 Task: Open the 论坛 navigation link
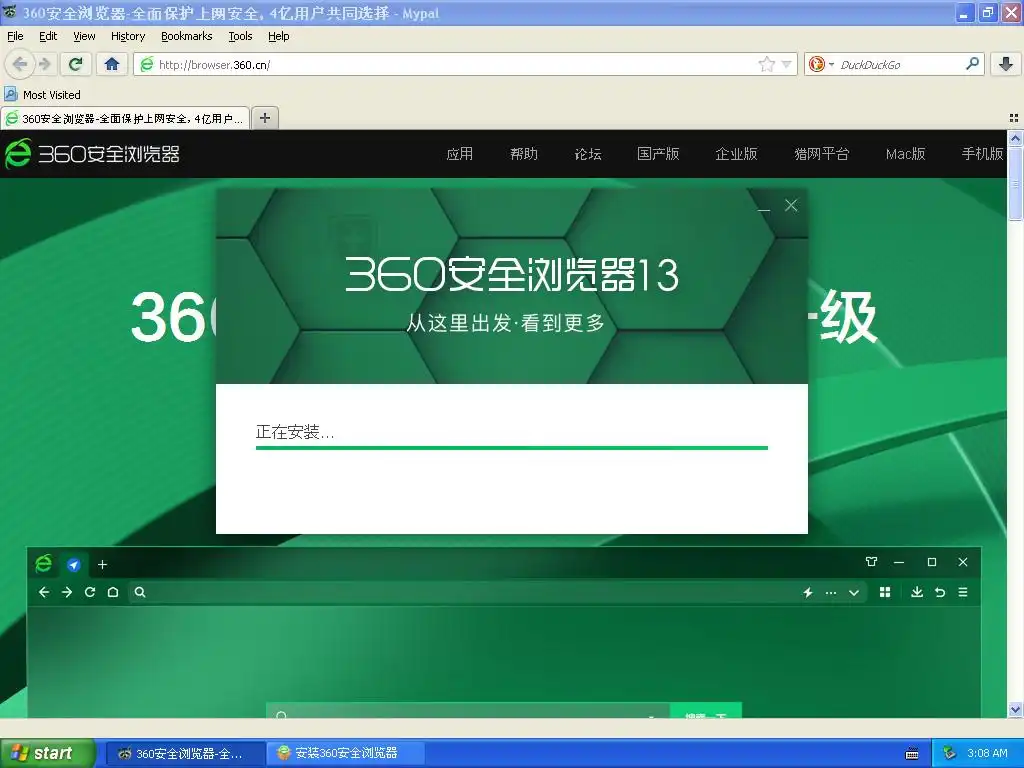(x=588, y=153)
